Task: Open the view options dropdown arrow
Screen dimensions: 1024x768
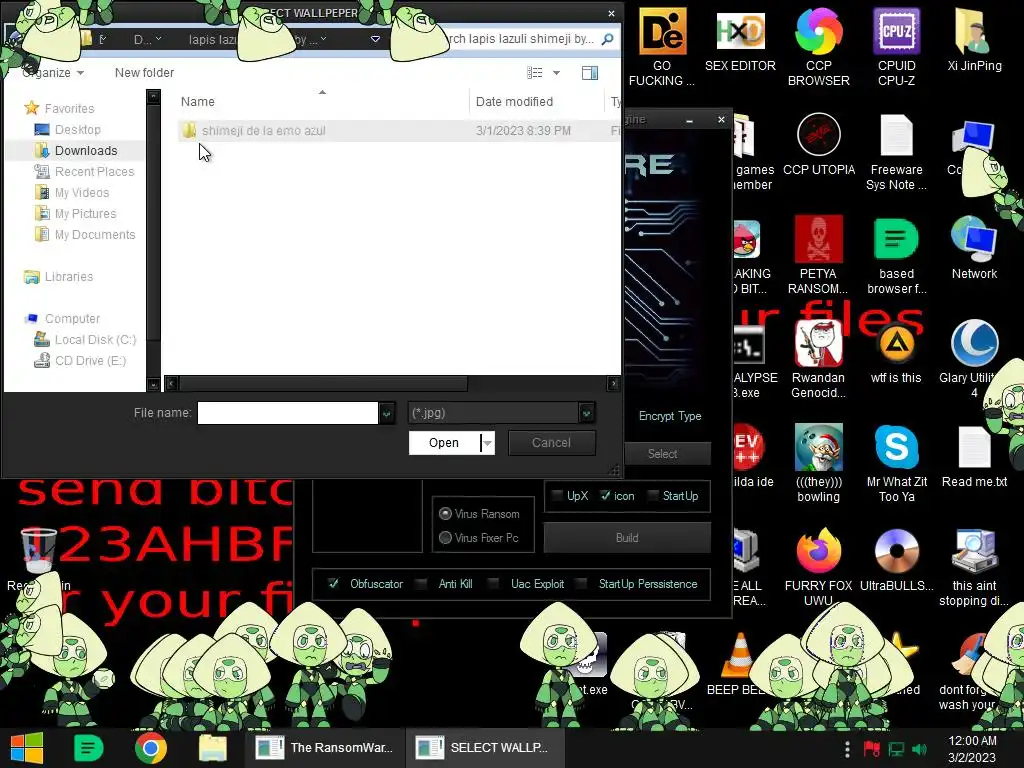Action: 556,72
